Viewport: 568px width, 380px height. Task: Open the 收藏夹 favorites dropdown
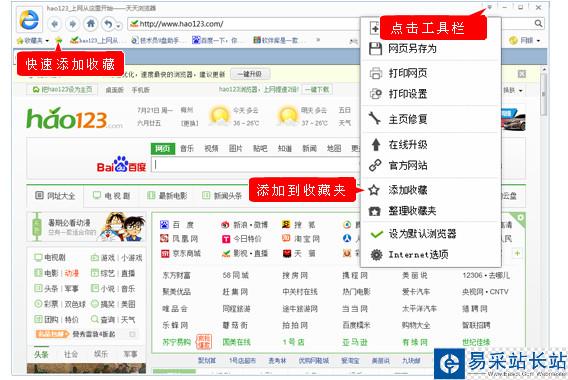[33, 41]
